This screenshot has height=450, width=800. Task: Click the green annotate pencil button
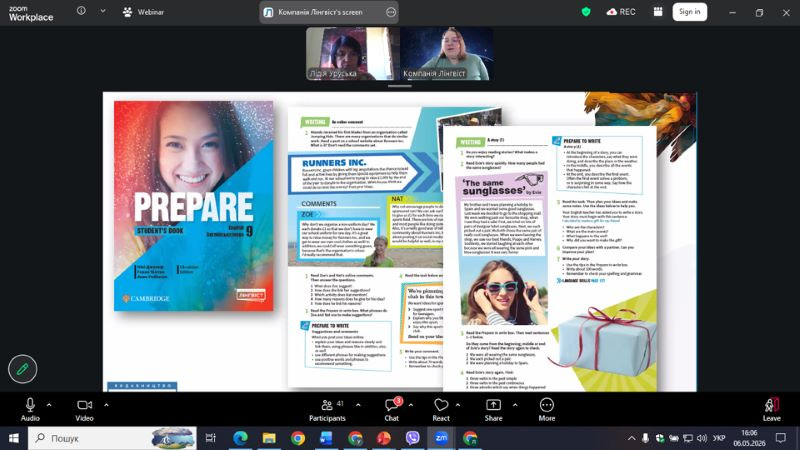click(22, 369)
